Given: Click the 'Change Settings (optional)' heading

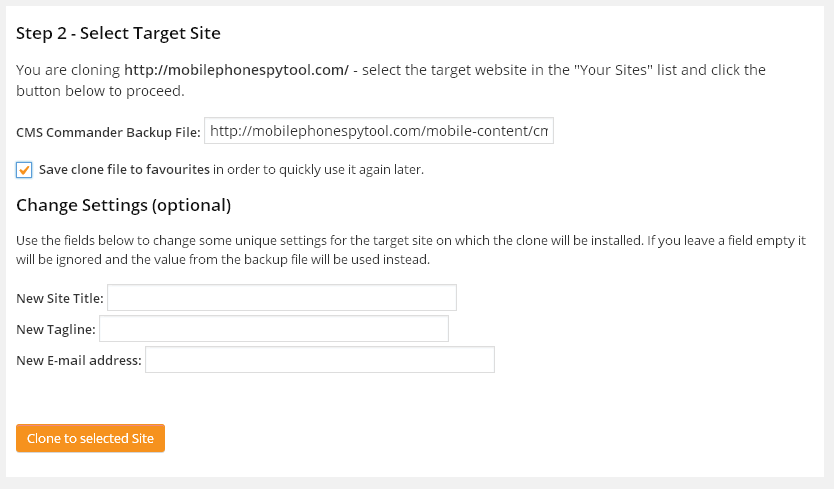Looking at the screenshot, I should pos(123,205).
